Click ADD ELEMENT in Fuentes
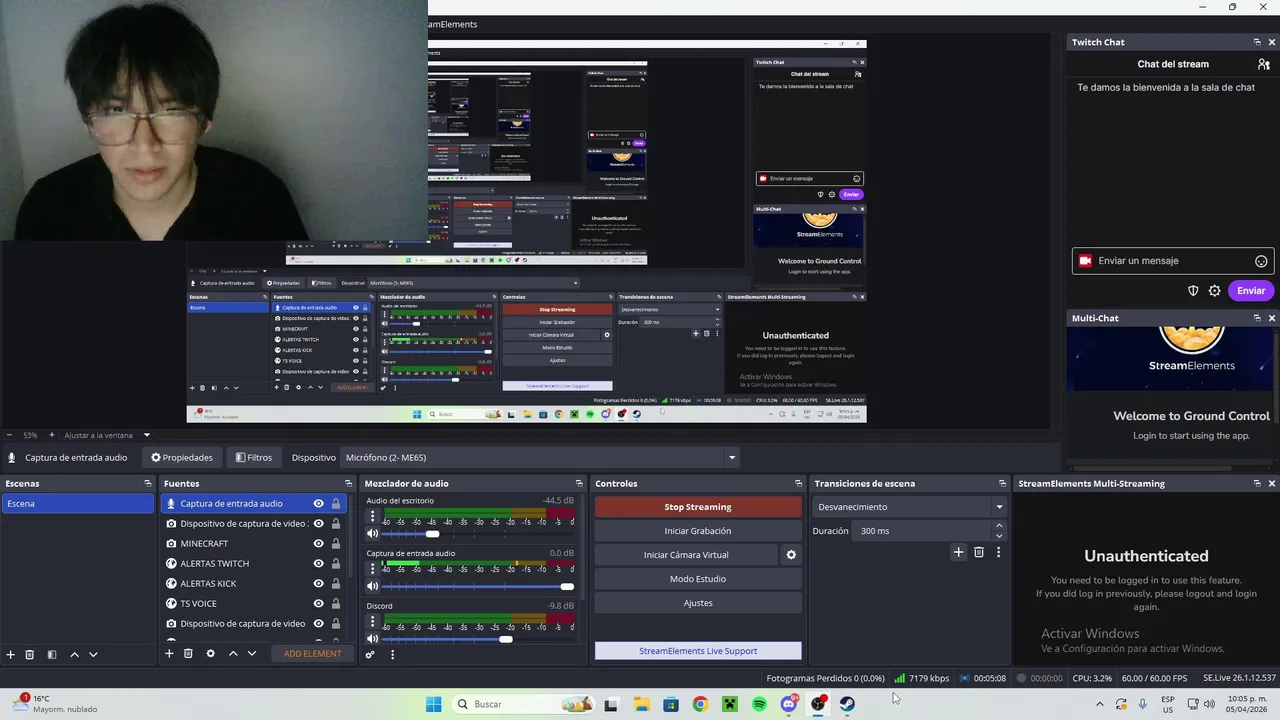 tap(312, 654)
